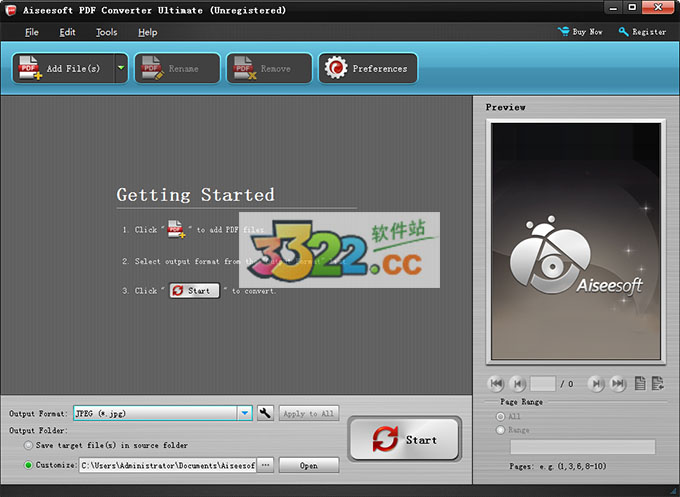Screen dimensions: 680x497
Task: Click the Apply to All button
Action: (x=308, y=414)
